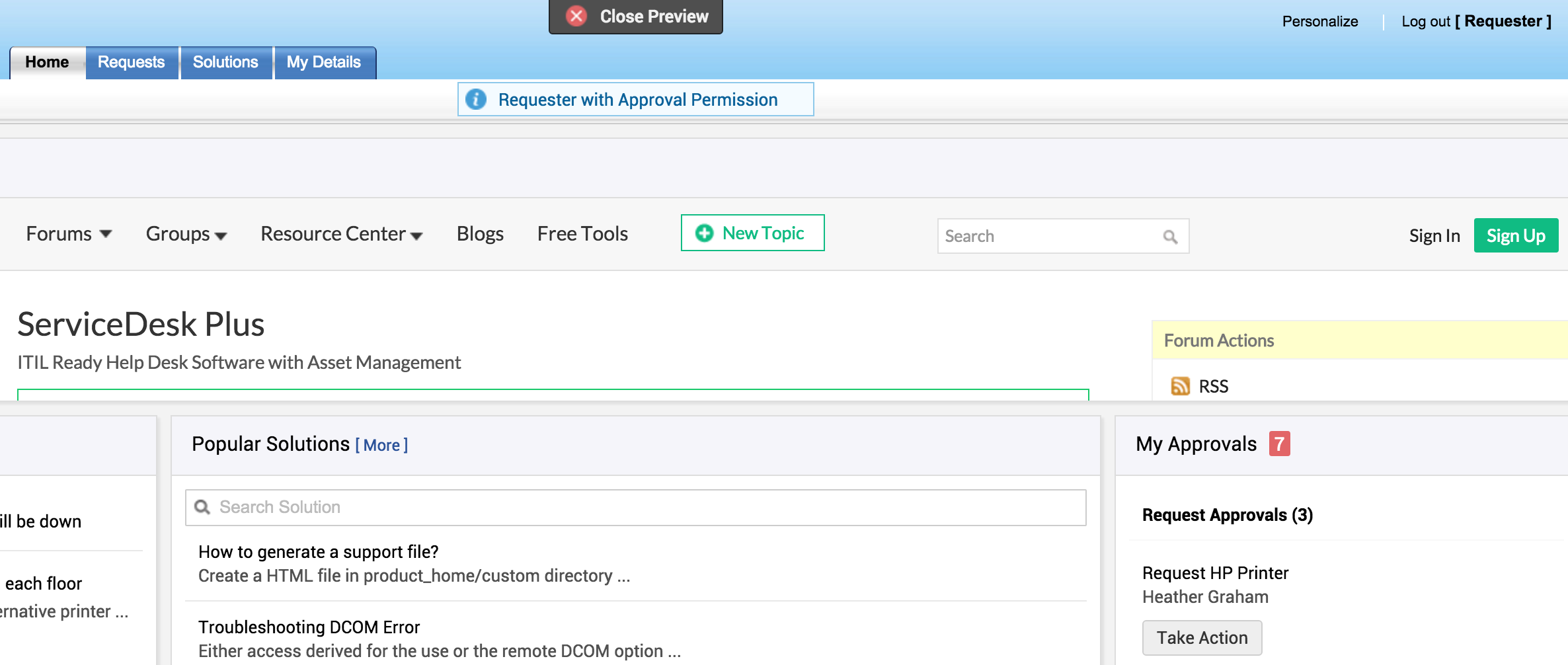The image size is (1568, 665).
Task: Open the Troubleshooting DCOM Error solution
Action: coord(309,627)
